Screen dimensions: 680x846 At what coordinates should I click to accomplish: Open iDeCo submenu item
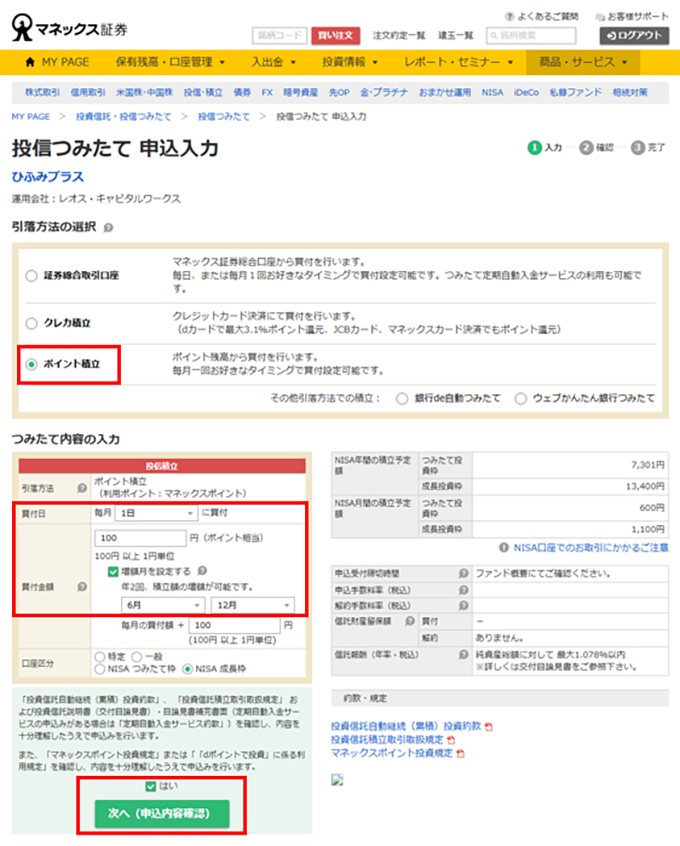tap(526, 92)
